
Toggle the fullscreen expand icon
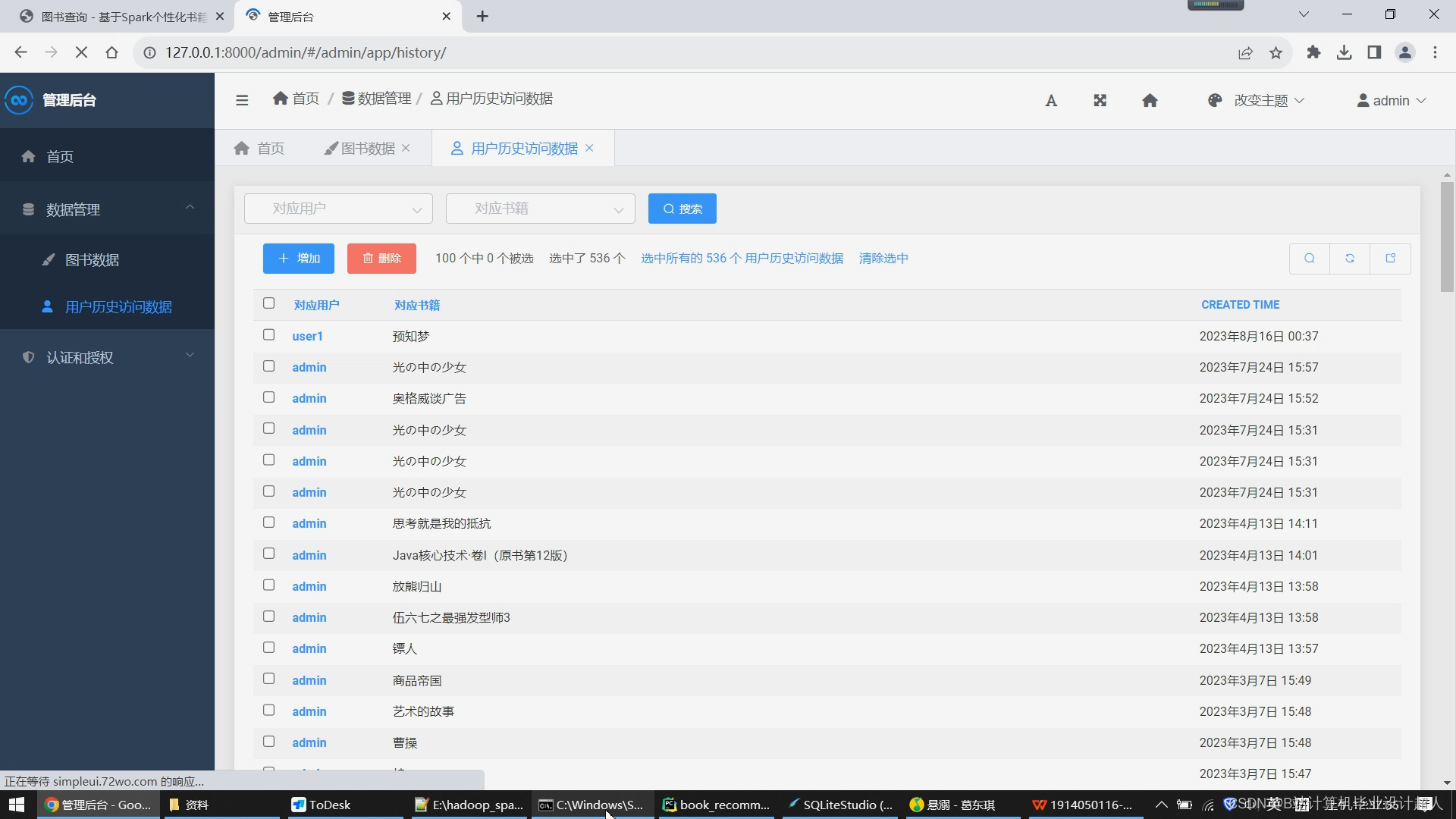pos(1100,101)
